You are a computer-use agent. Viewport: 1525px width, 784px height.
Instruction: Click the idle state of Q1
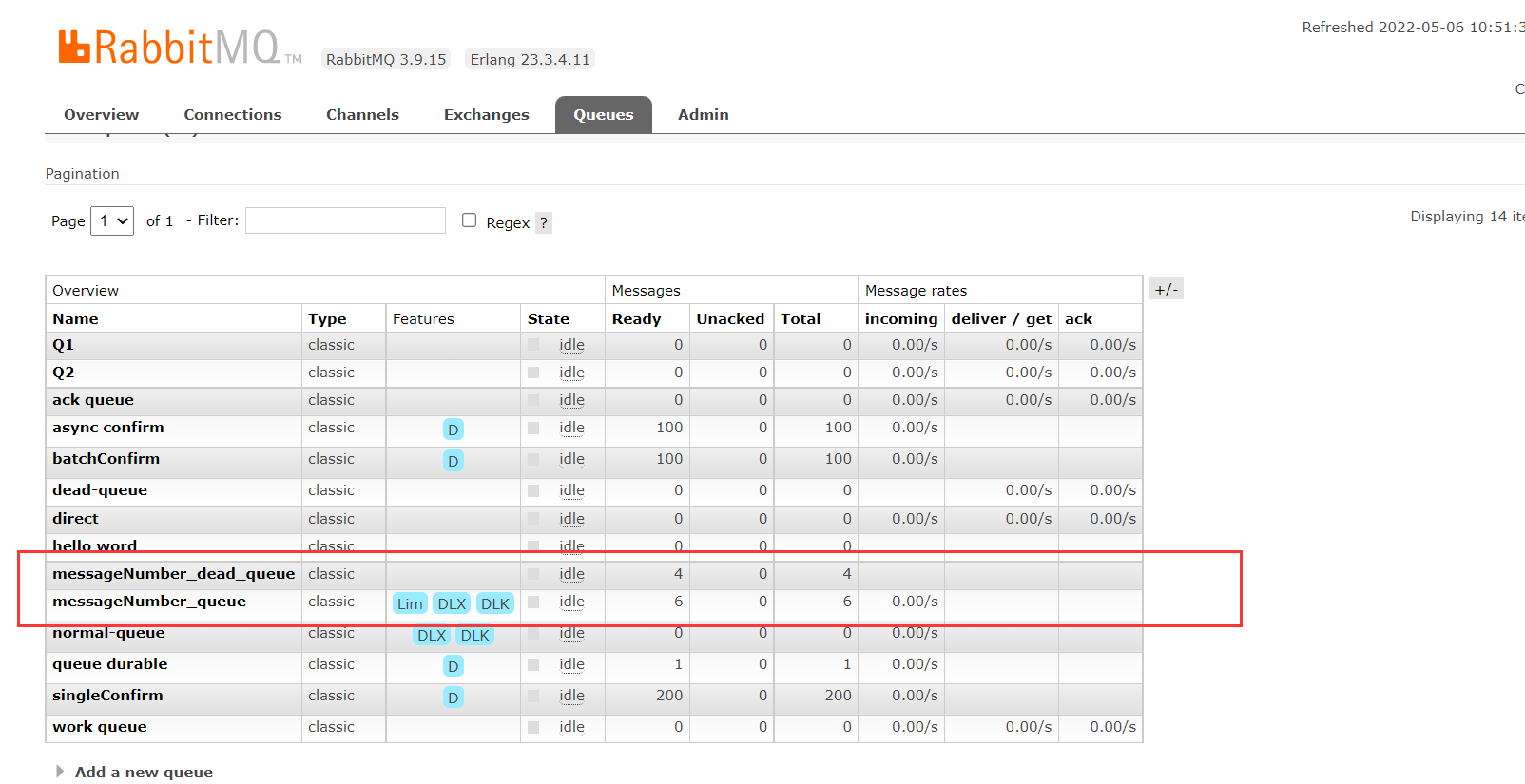[571, 345]
